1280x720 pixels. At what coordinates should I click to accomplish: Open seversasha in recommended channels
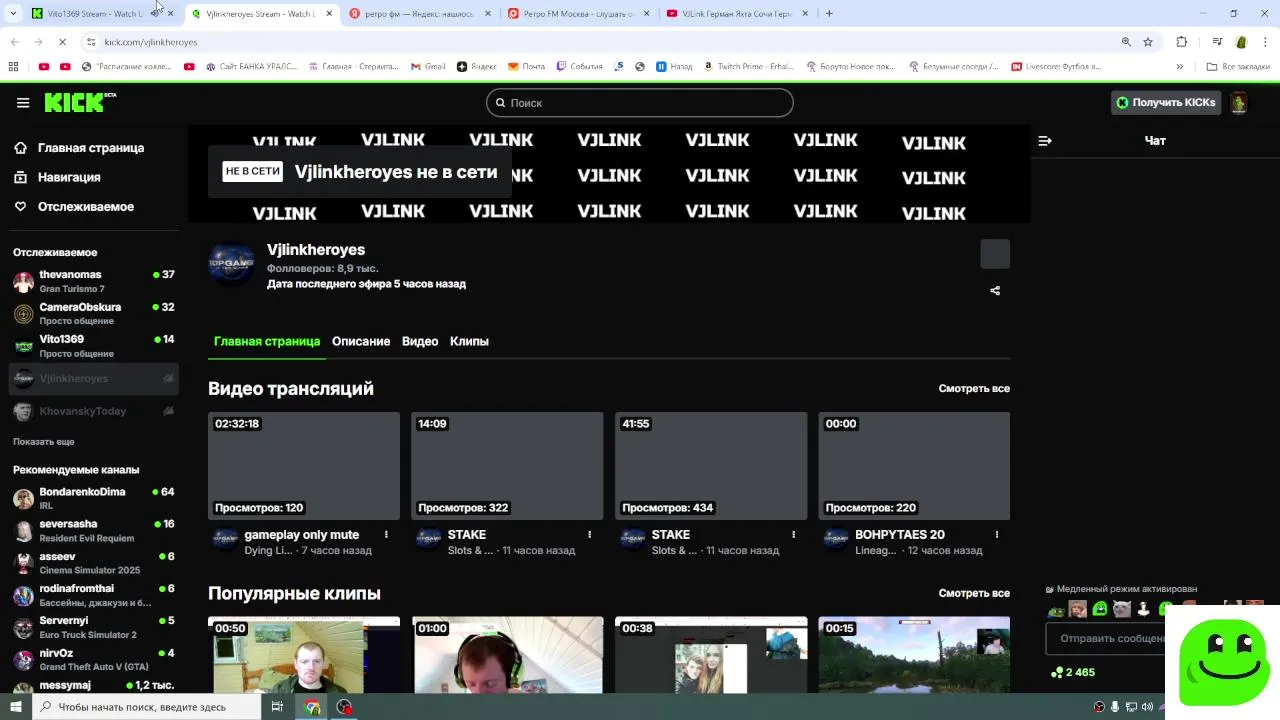(x=94, y=530)
